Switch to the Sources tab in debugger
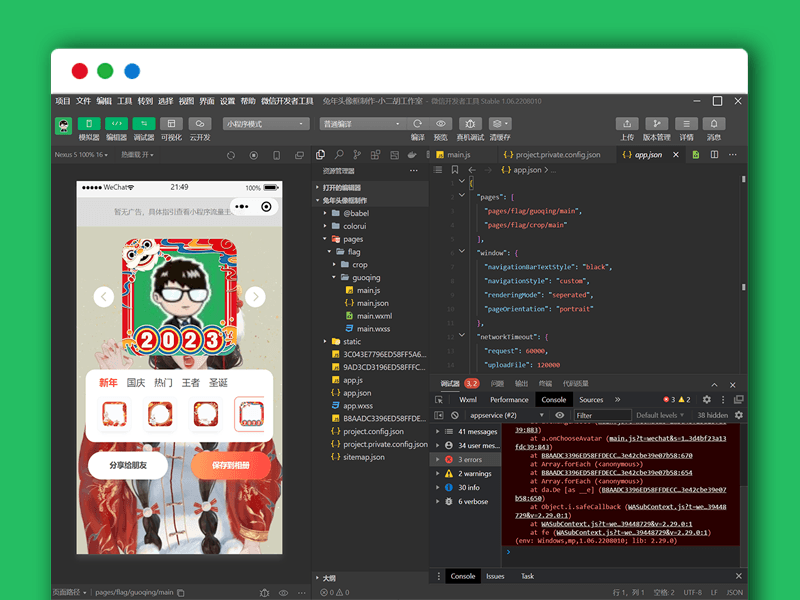Image resolution: width=800 pixels, height=600 pixels. [591, 400]
